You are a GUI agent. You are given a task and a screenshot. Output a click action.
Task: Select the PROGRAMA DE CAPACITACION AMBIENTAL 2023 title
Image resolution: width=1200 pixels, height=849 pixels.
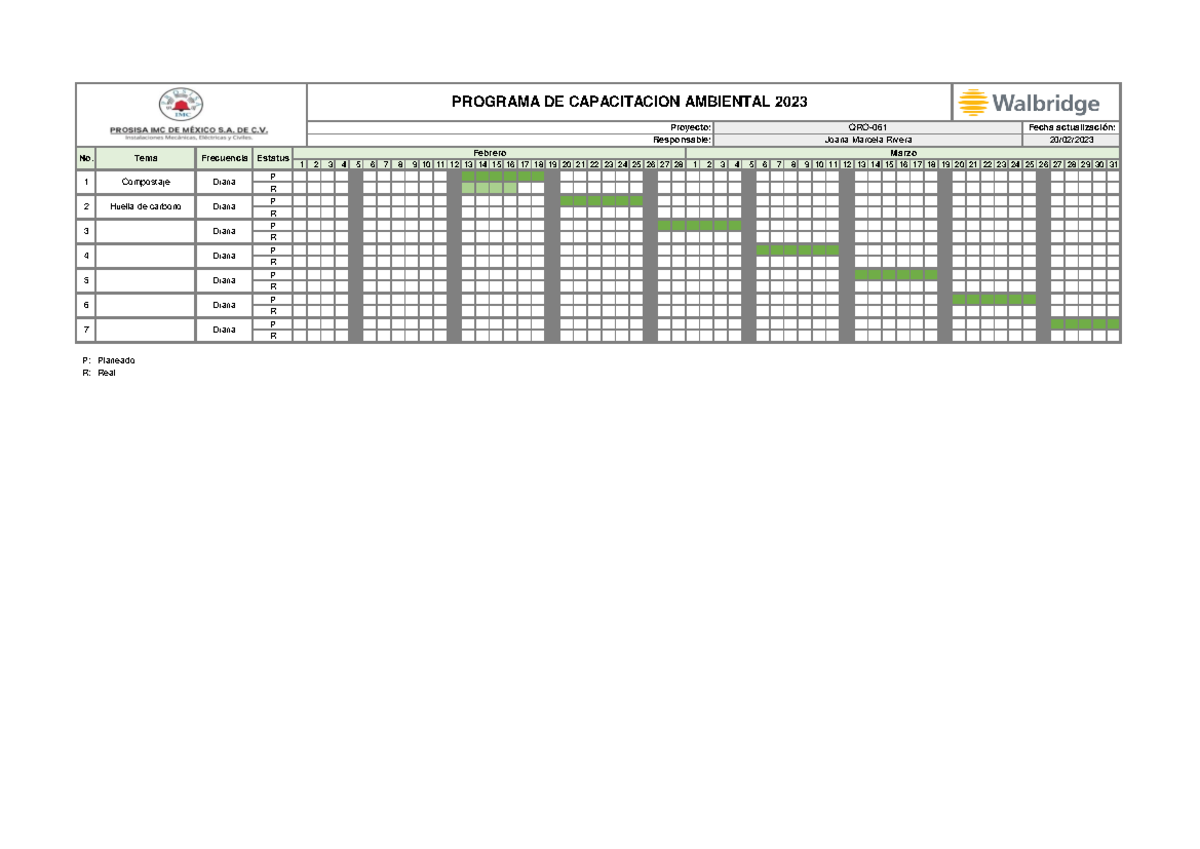point(632,100)
